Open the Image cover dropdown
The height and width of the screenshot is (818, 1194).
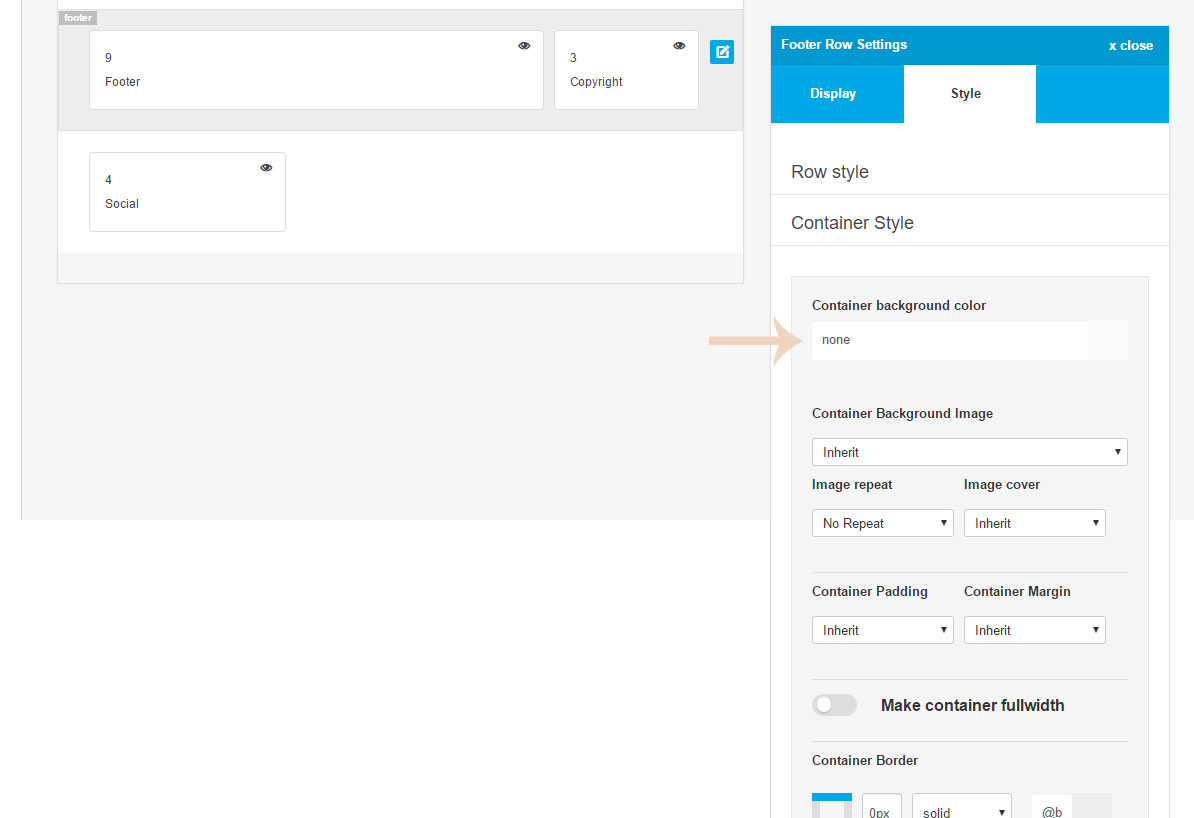pyautogui.click(x=1034, y=523)
